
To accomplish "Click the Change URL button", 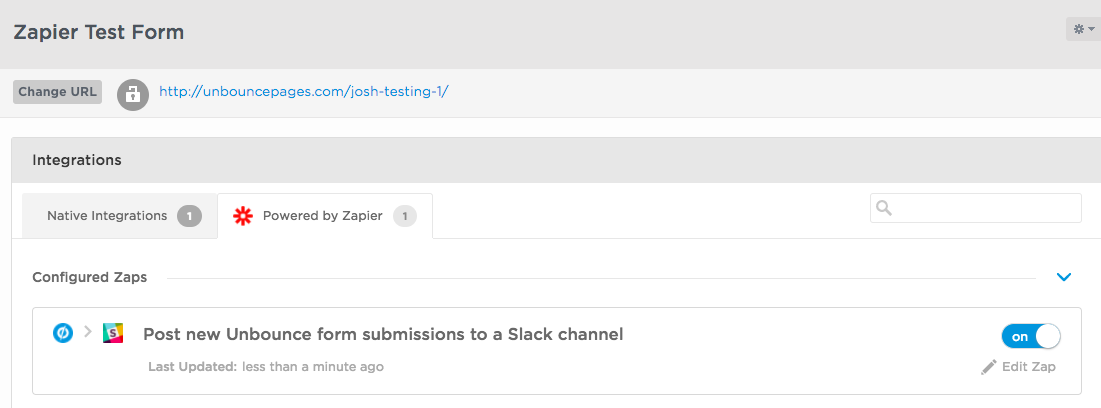I will point(58,92).
